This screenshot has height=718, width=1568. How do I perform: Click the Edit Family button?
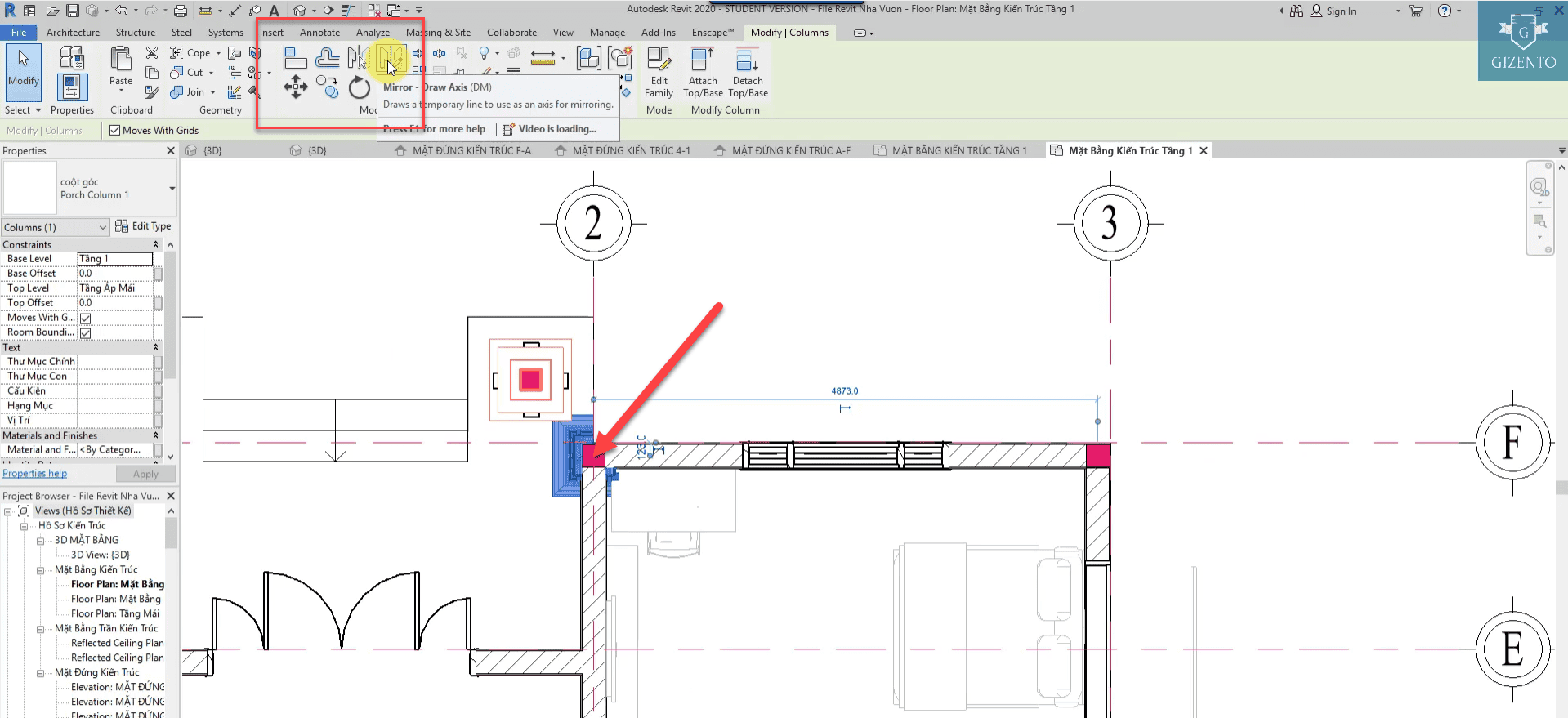659,73
